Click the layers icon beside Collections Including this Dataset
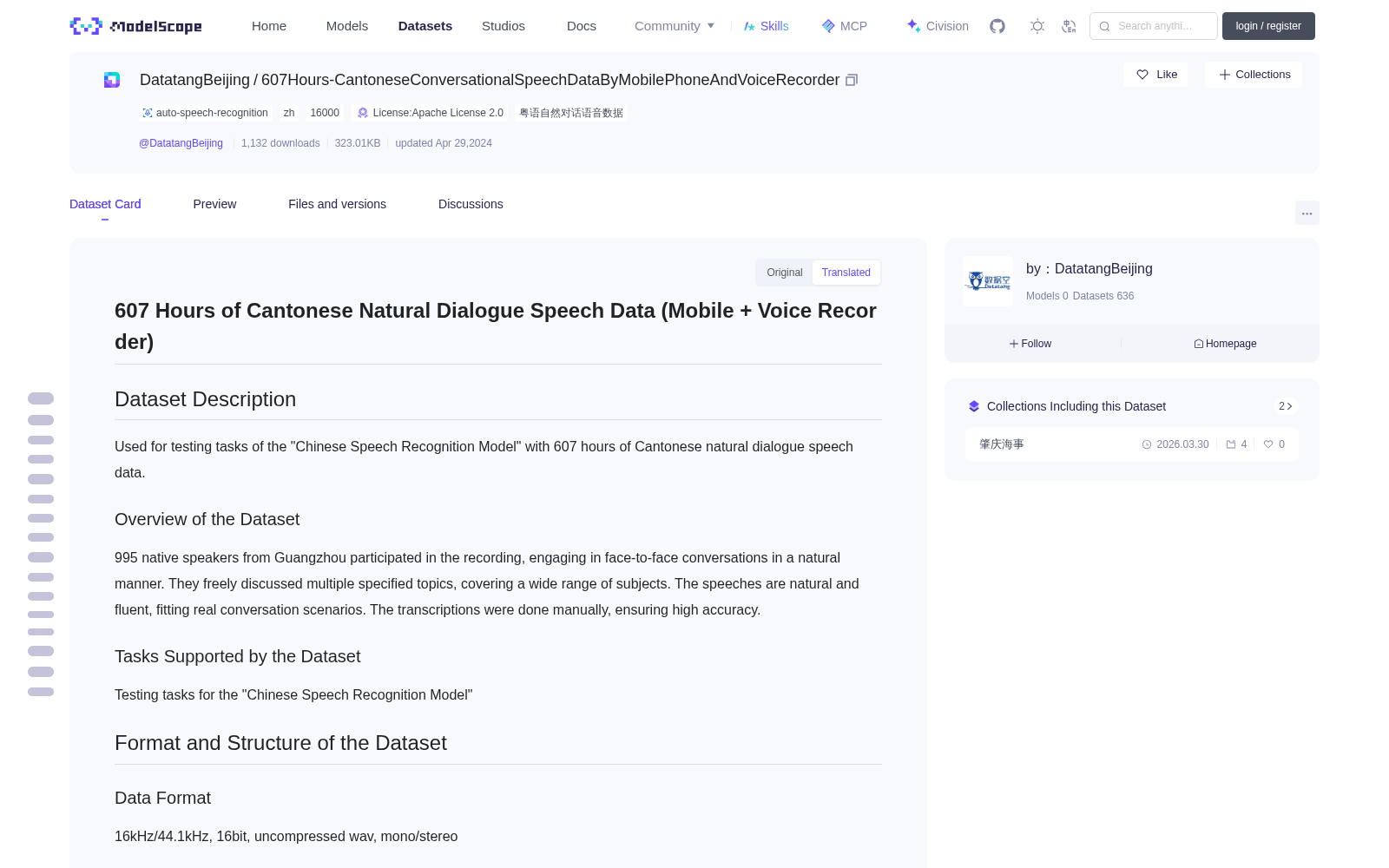 974,406
